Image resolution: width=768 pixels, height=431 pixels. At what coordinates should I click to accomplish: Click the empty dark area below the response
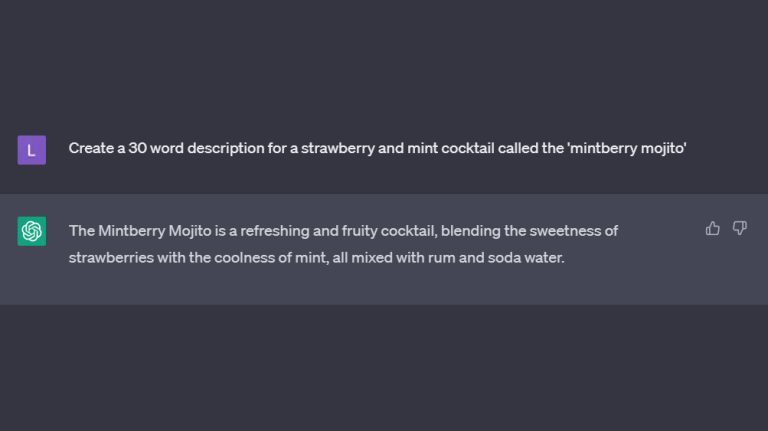tap(384, 368)
